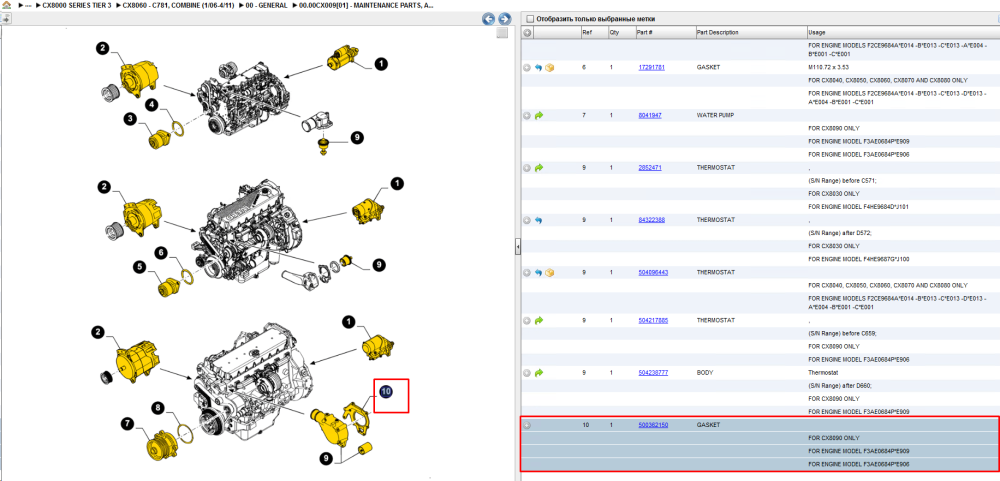Image resolution: width=1000 pixels, height=481 pixels.
Task: Click '(S/N Range) after D572;' usage text
Action: [x=839, y=233]
